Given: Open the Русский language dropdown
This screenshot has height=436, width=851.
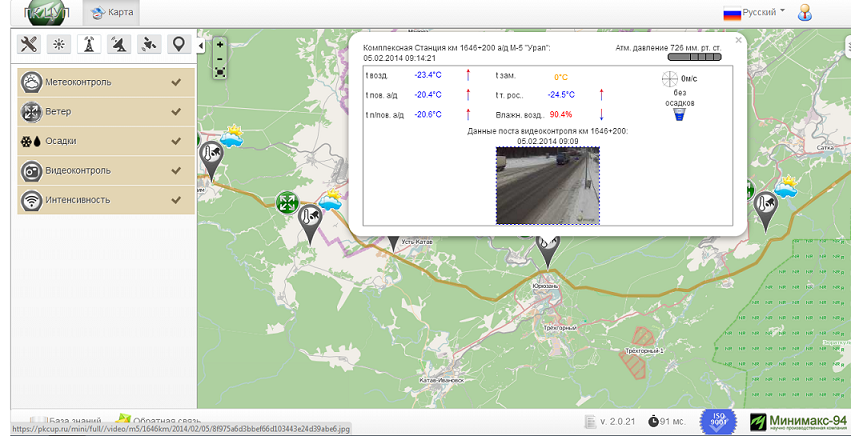Looking at the screenshot, I should [x=754, y=13].
